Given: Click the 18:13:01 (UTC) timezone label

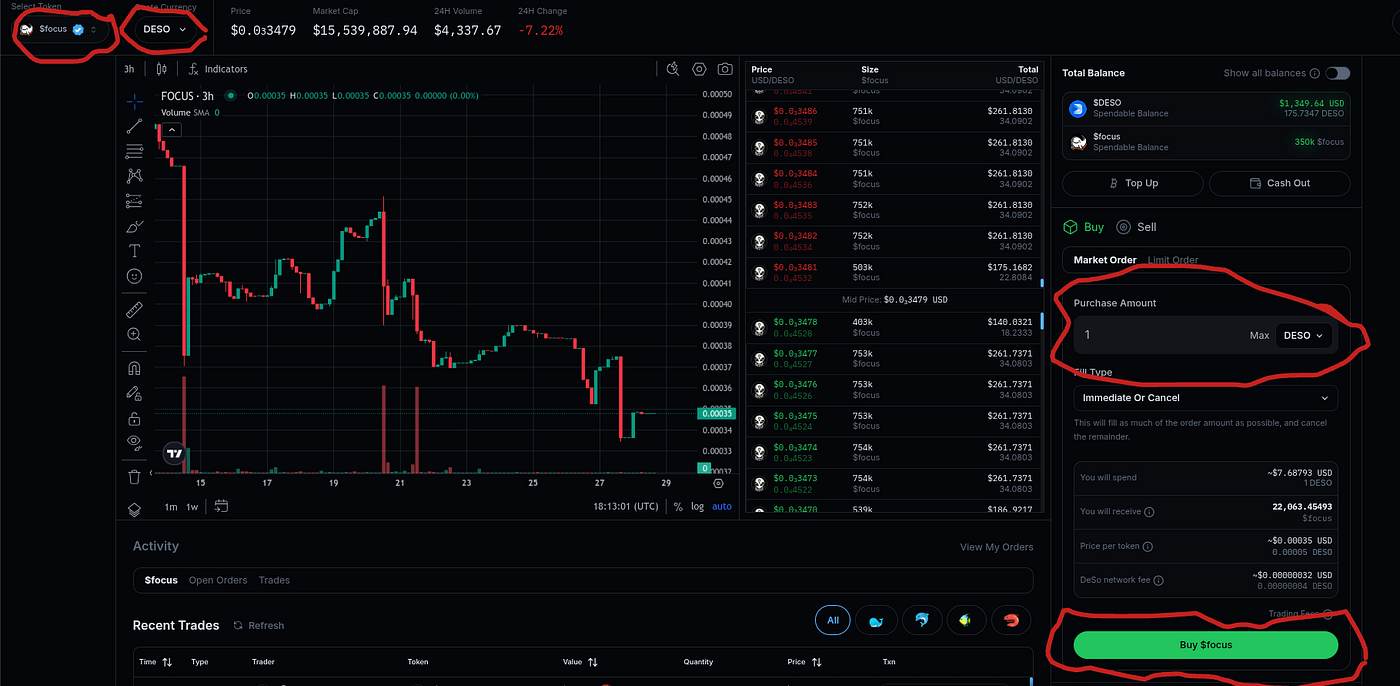Looking at the screenshot, I should (626, 506).
